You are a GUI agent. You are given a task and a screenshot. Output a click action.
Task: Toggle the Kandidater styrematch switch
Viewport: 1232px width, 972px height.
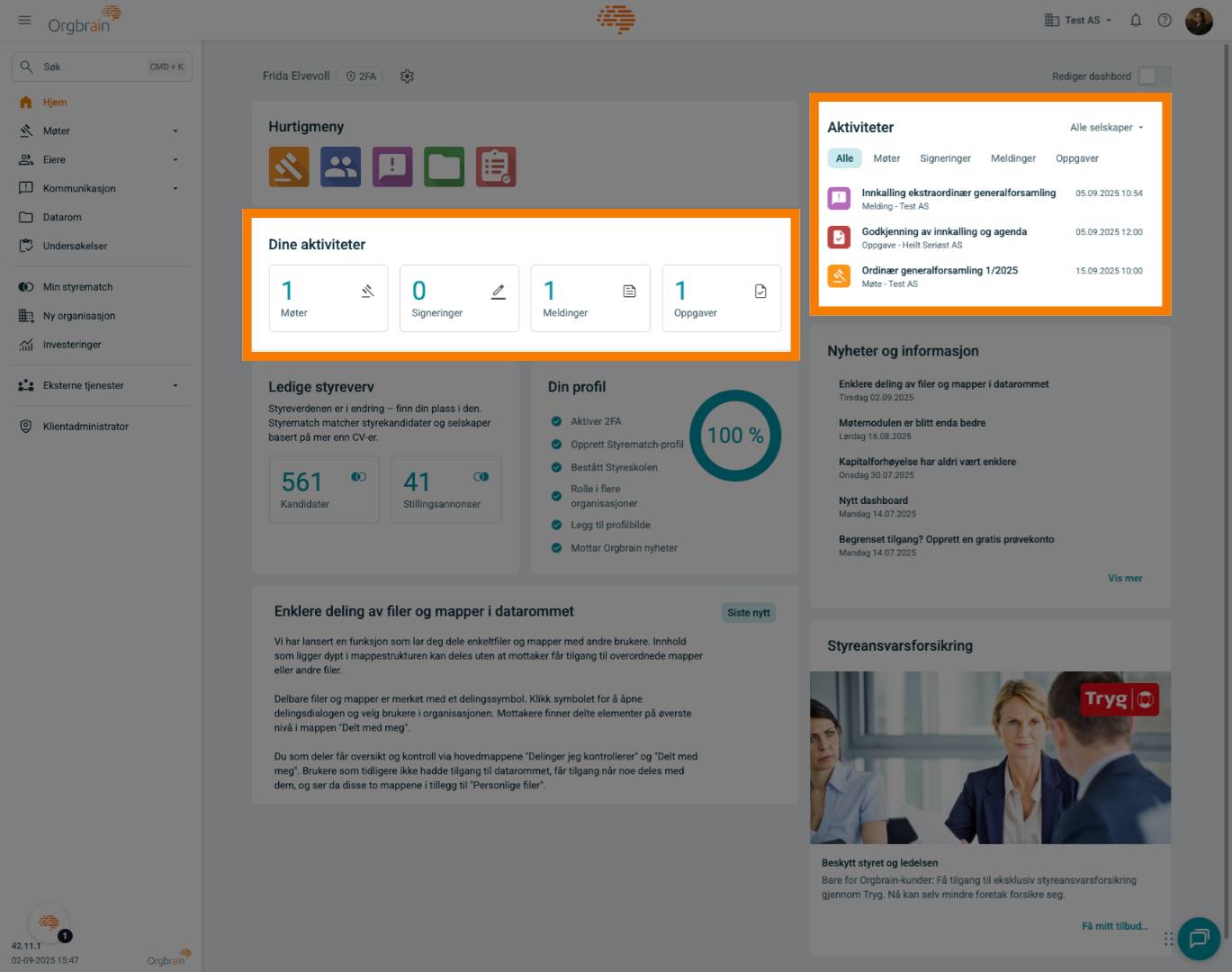point(359,477)
